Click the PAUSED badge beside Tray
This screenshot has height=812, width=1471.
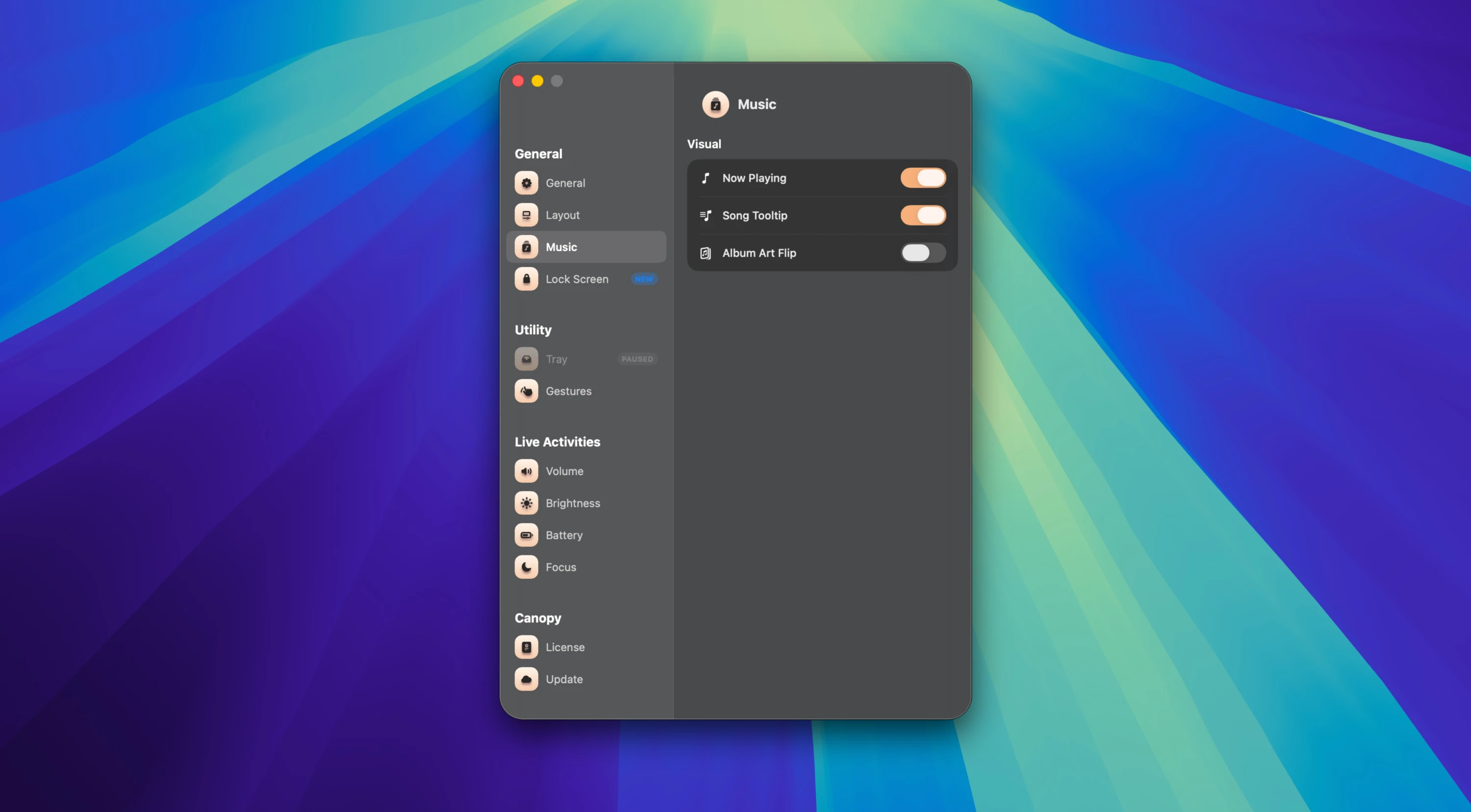(x=637, y=359)
